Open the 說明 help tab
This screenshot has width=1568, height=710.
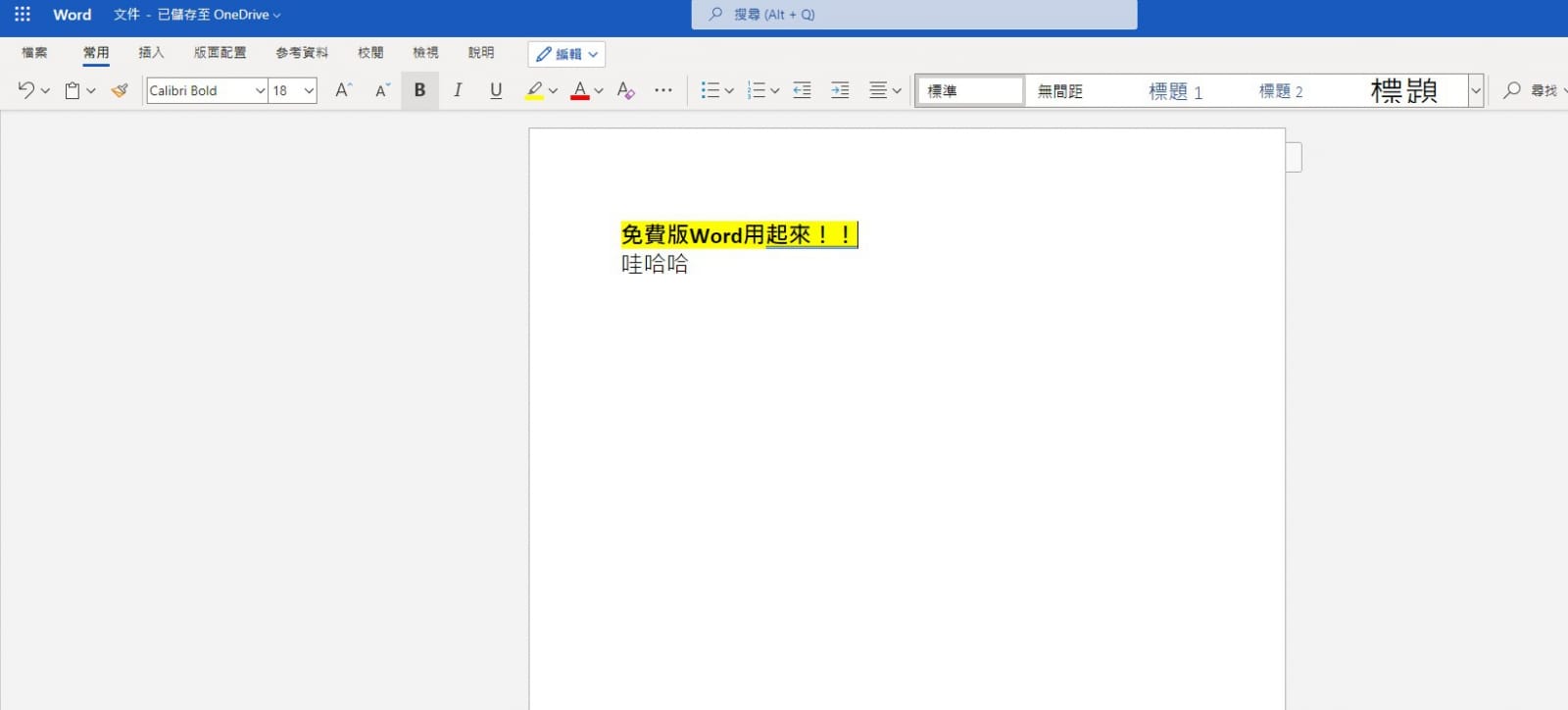pos(481,53)
